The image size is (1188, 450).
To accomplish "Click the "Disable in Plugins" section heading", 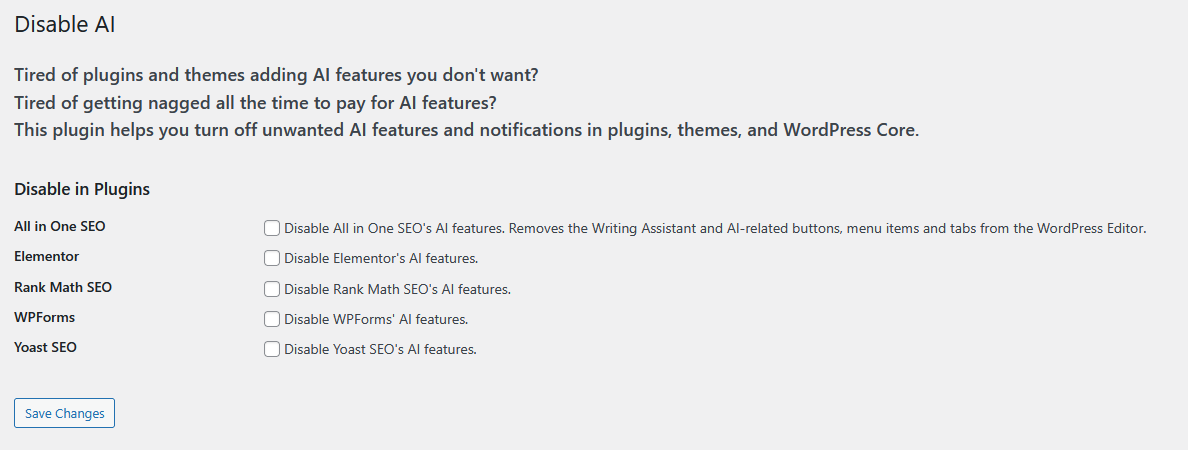I will [x=82, y=189].
